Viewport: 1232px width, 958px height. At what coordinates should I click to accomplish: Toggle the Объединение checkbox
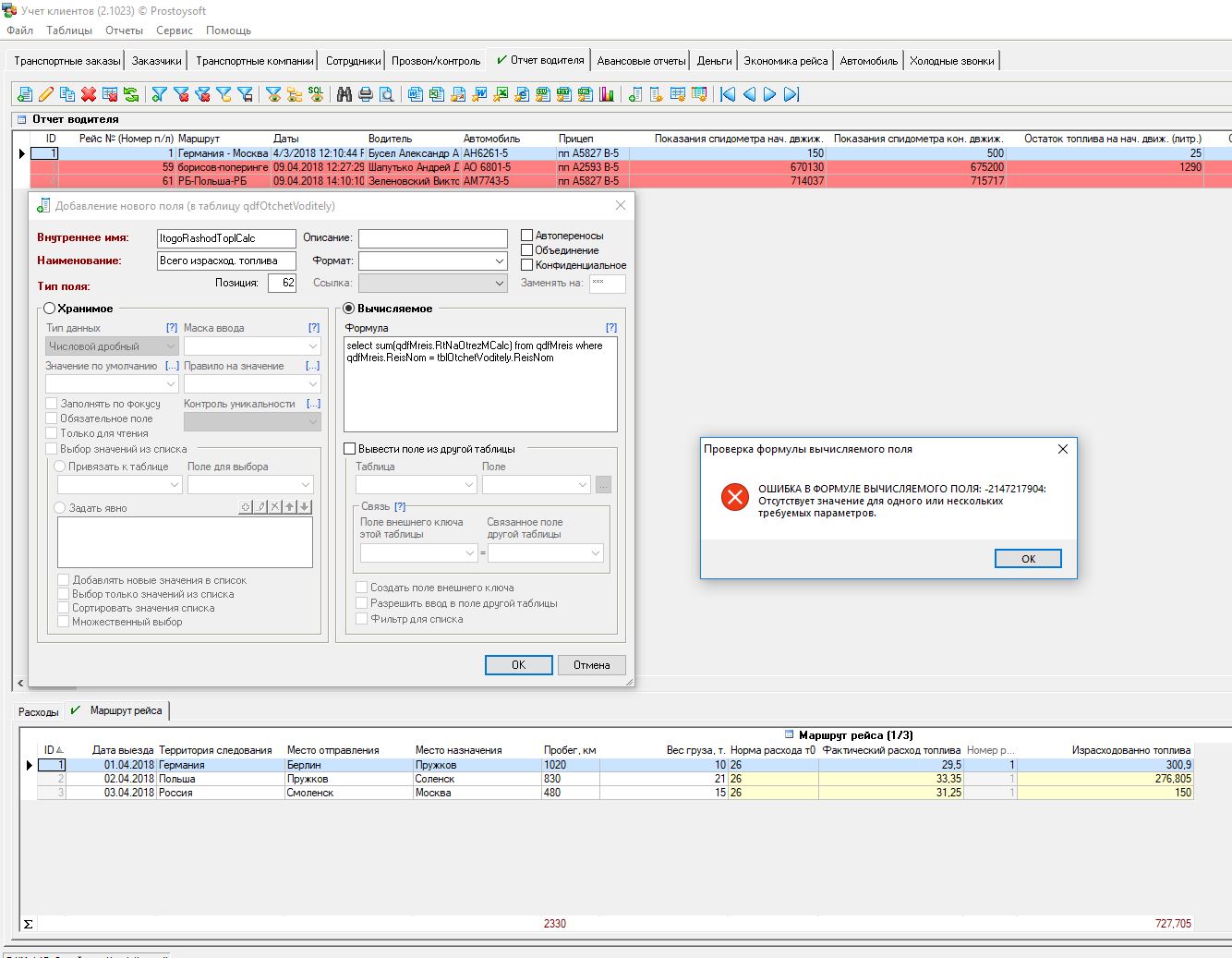pyautogui.click(x=526, y=250)
